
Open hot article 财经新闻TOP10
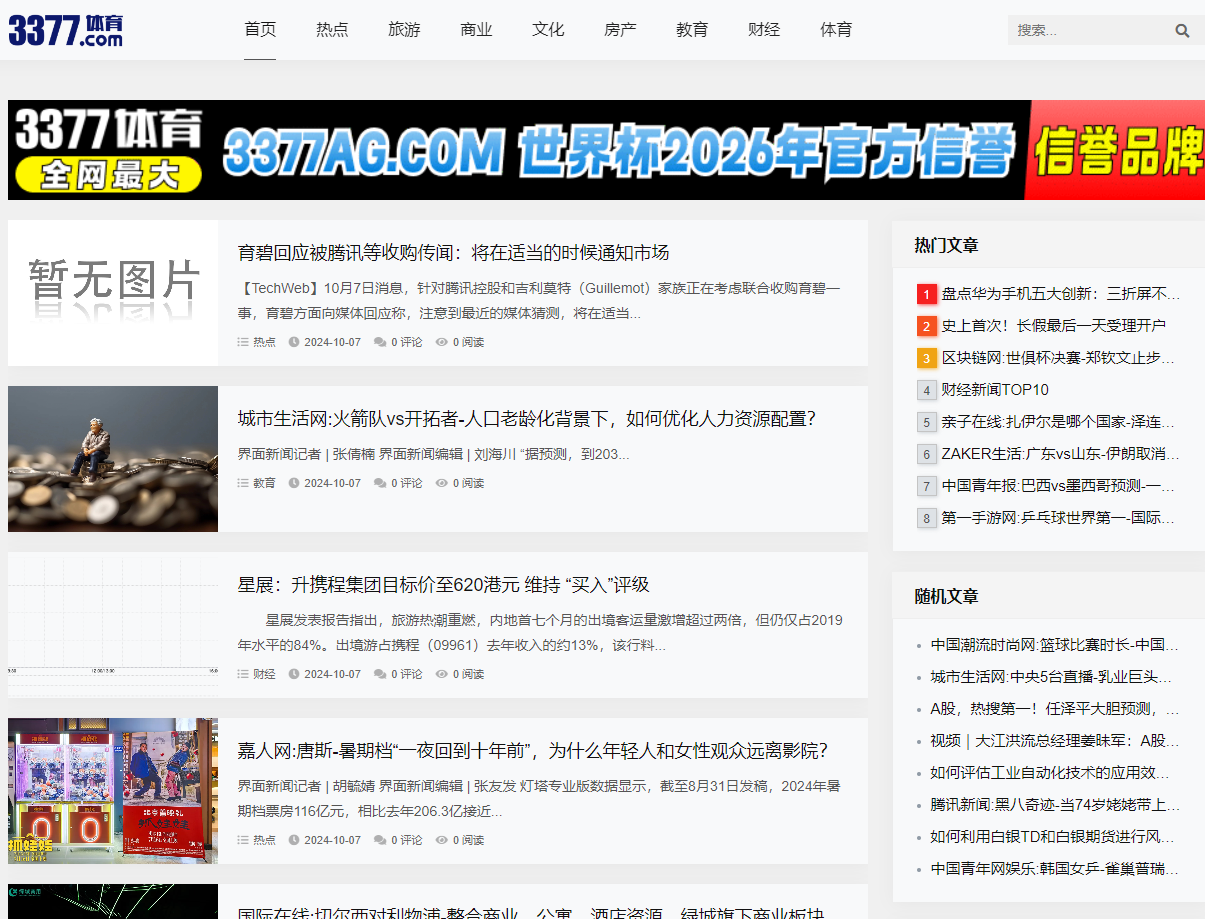pos(995,390)
